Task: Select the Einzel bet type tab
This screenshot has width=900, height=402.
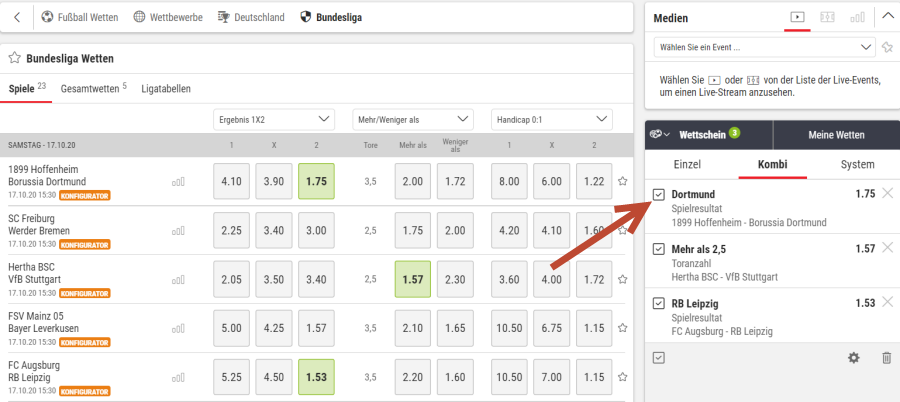Action: (687, 164)
